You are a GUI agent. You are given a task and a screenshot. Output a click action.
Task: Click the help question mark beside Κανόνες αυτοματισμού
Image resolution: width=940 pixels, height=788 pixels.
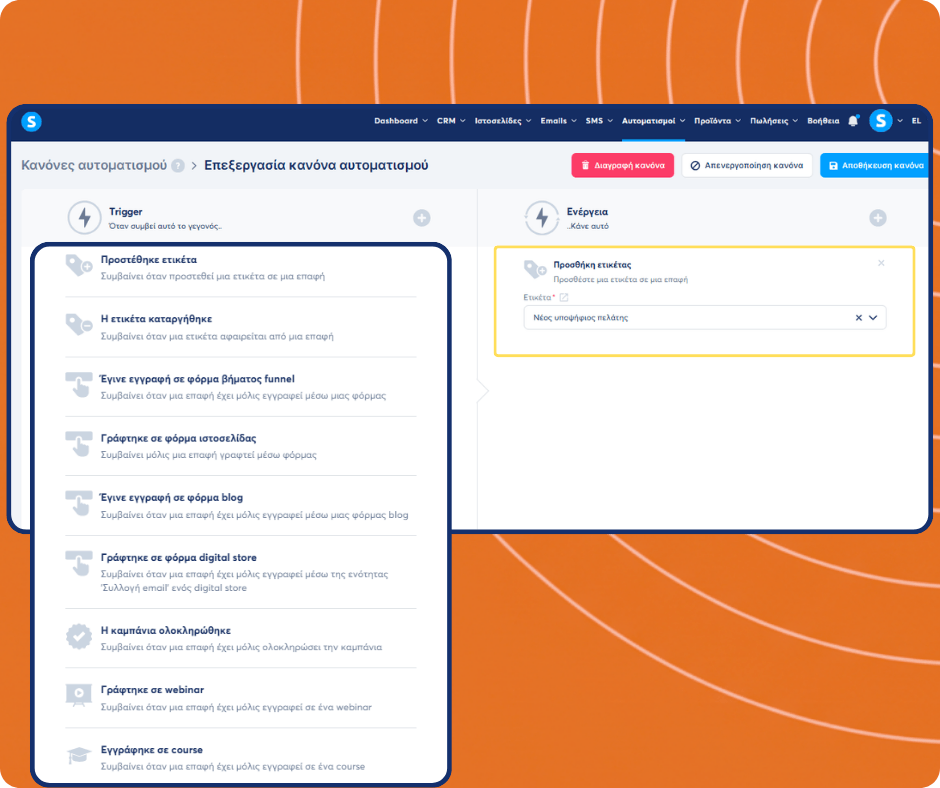178,166
